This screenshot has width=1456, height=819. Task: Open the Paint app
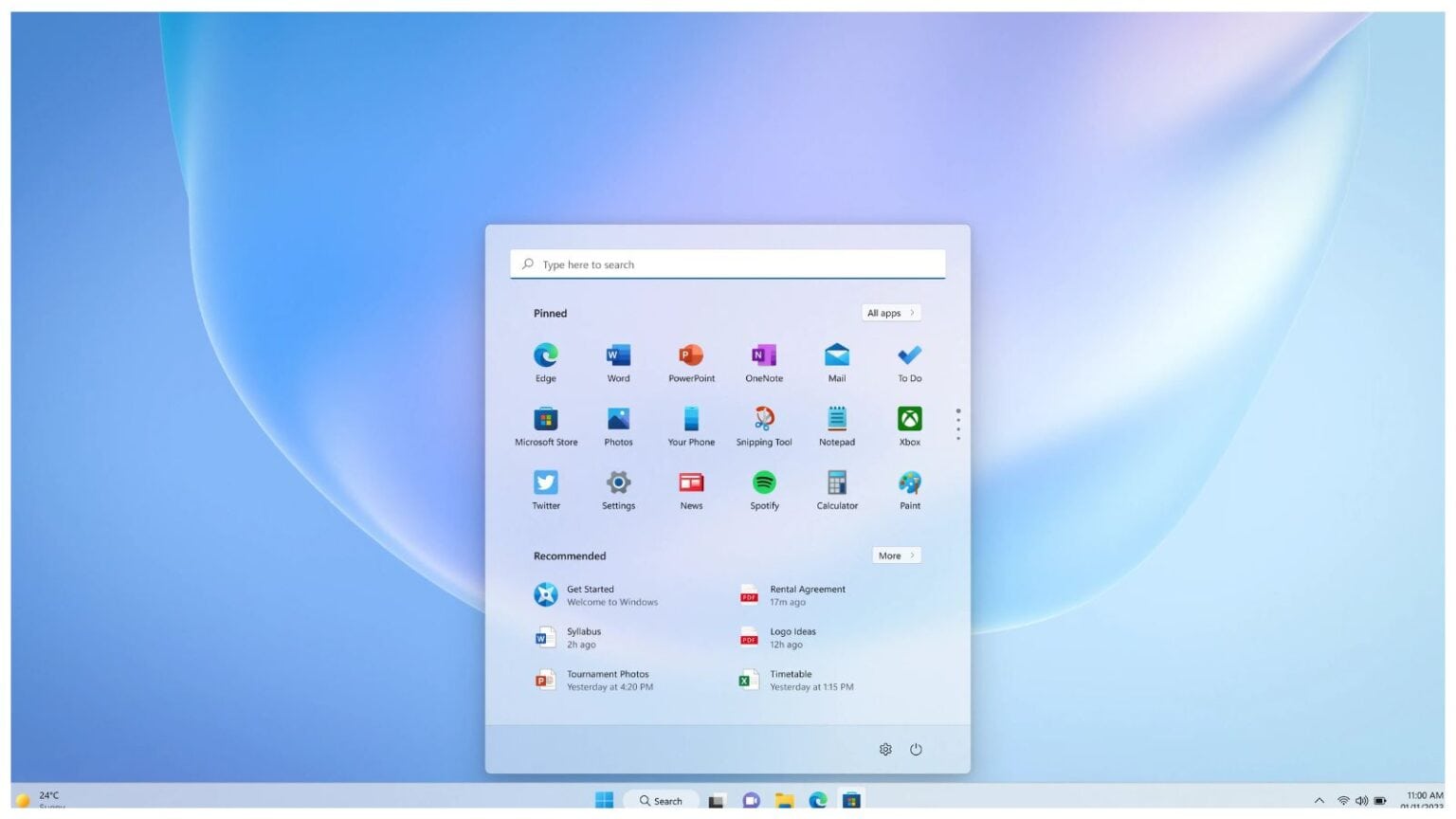click(910, 489)
